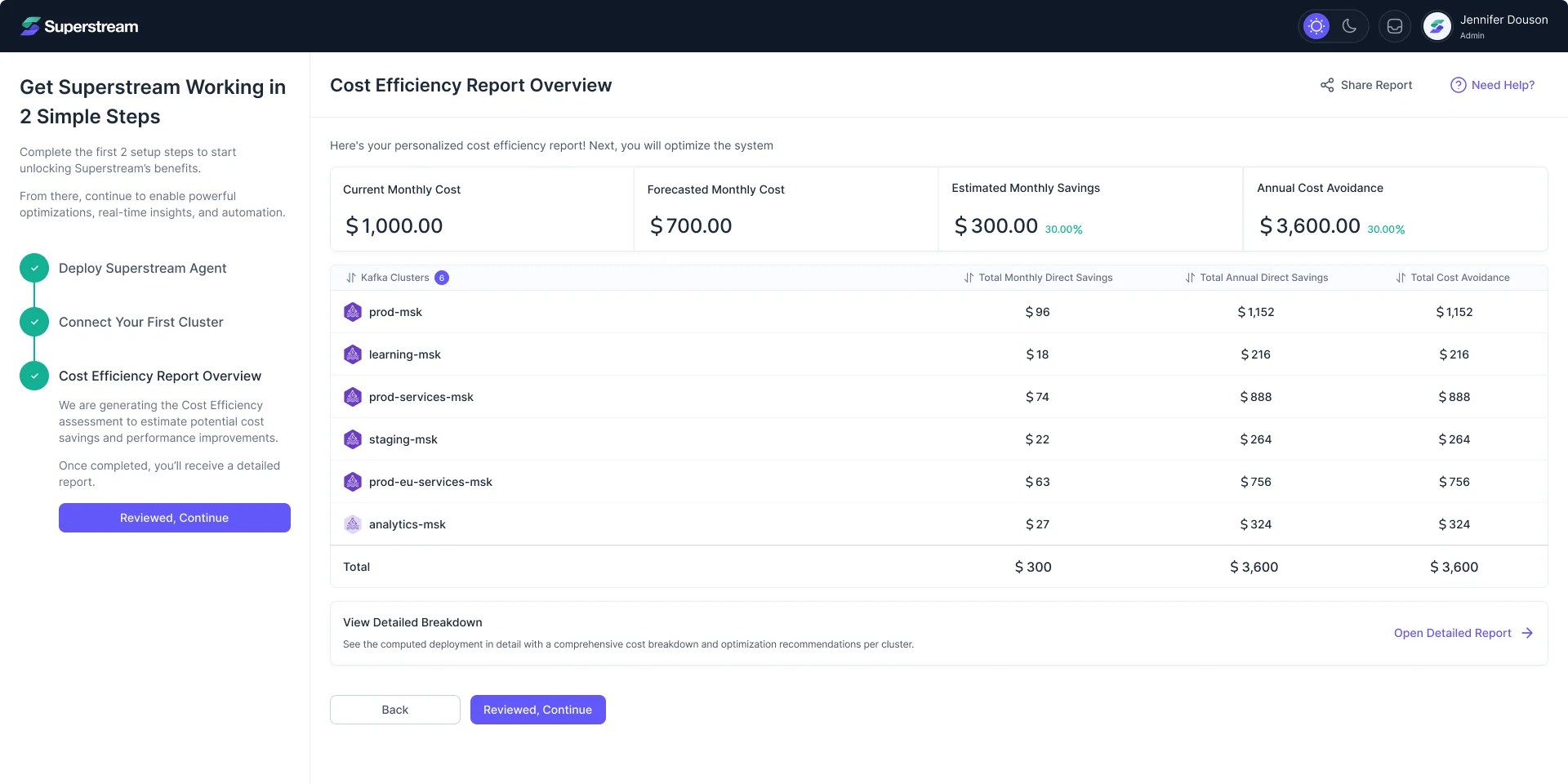Select the prod-services-msk cluster name
Viewport: 1568px width, 784px height.
tap(421, 397)
